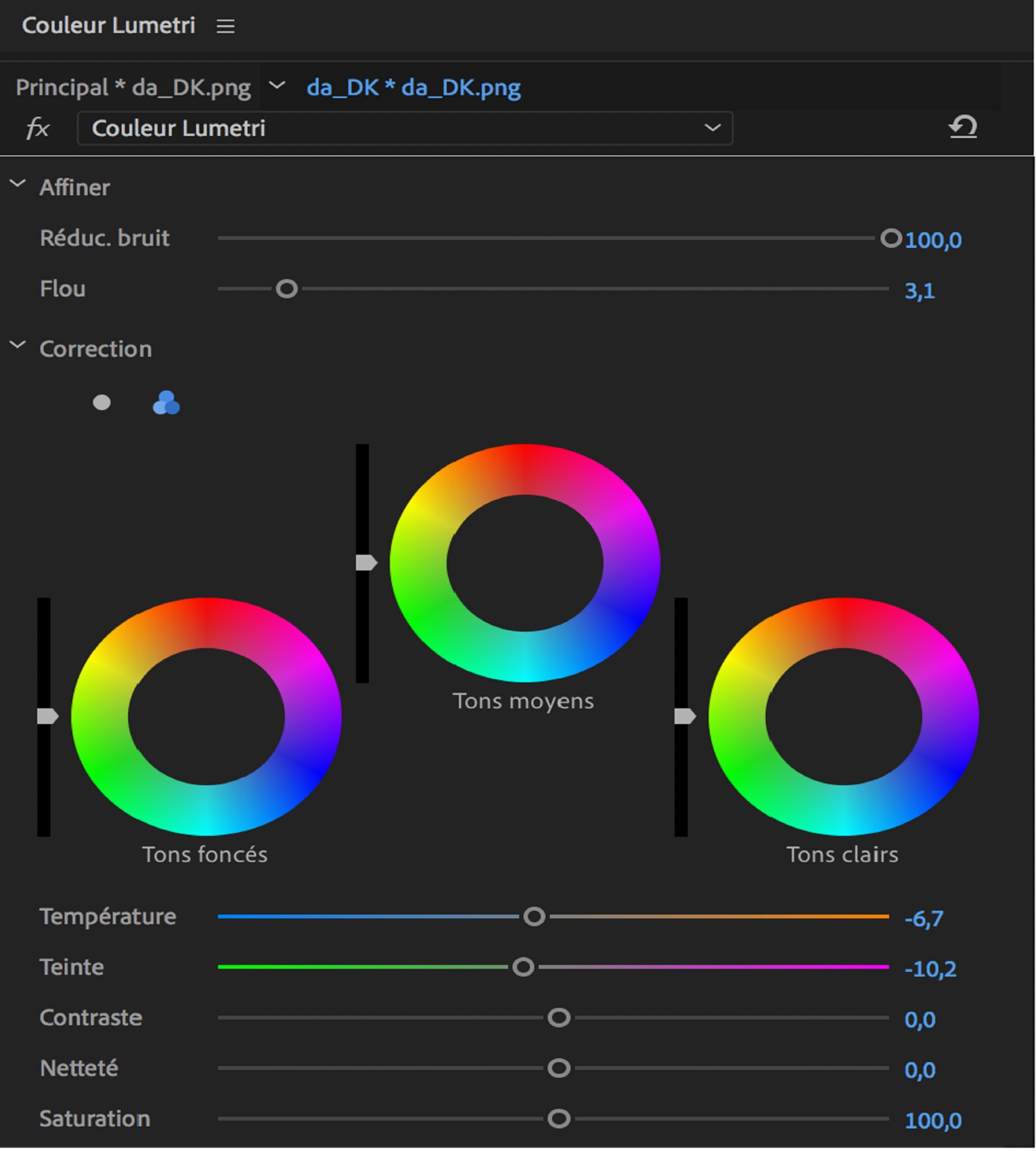Click the Saturation value 100,0
The image size is (1036, 1151).
(x=932, y=1120)
